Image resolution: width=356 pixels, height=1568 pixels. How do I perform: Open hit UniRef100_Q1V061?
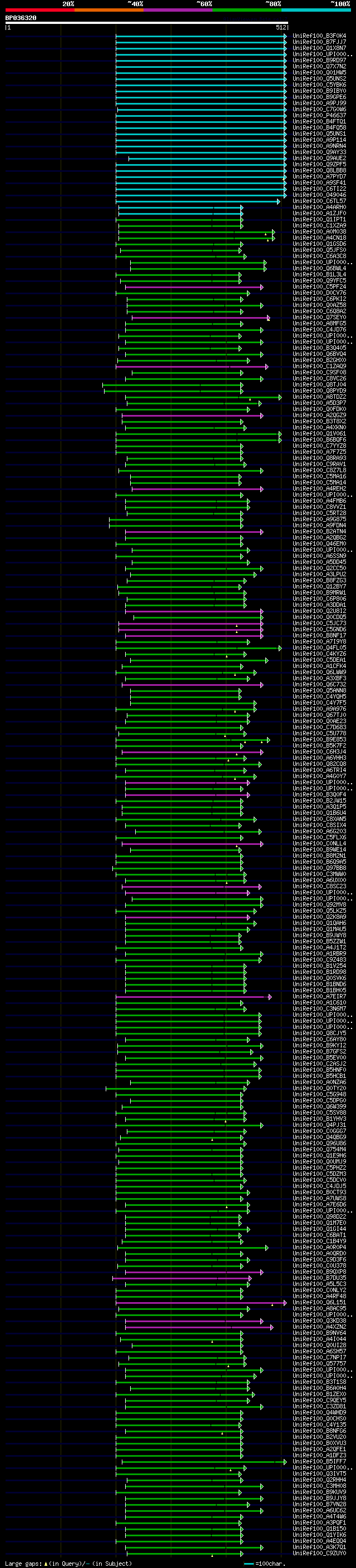[319, 433]
